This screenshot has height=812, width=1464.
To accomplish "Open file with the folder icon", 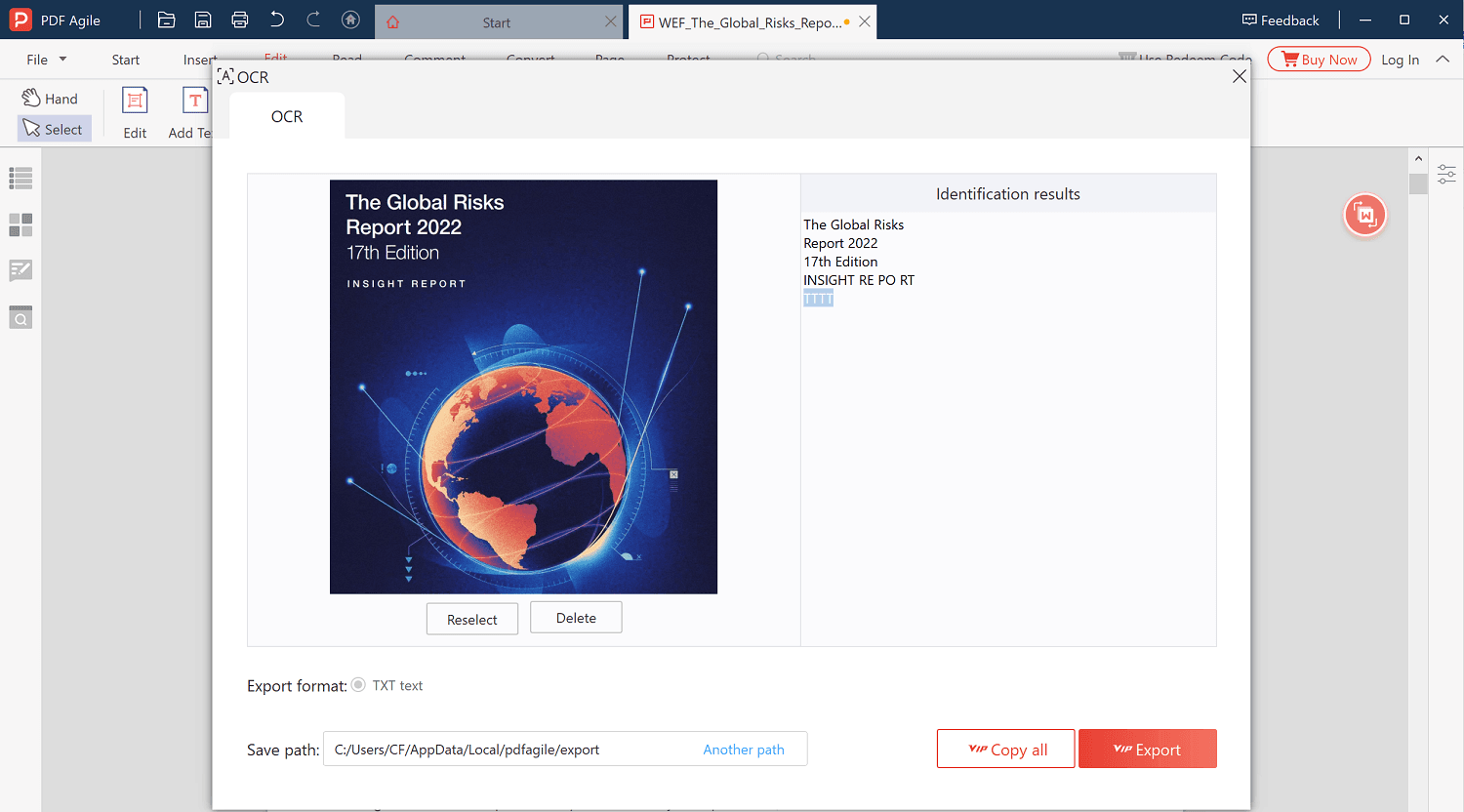I will [x=167, y=20].
